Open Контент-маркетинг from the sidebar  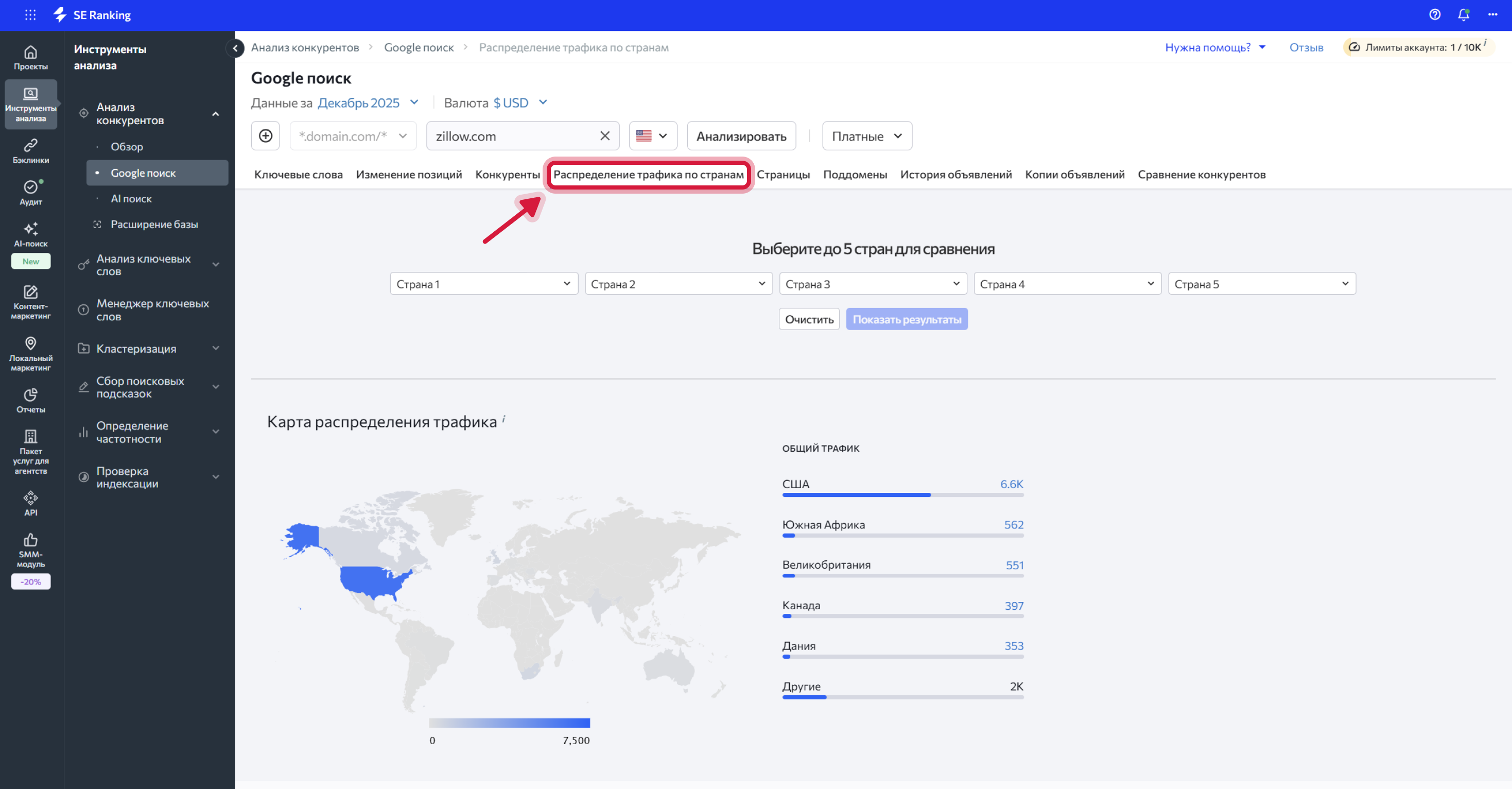(x=30, y=299)
